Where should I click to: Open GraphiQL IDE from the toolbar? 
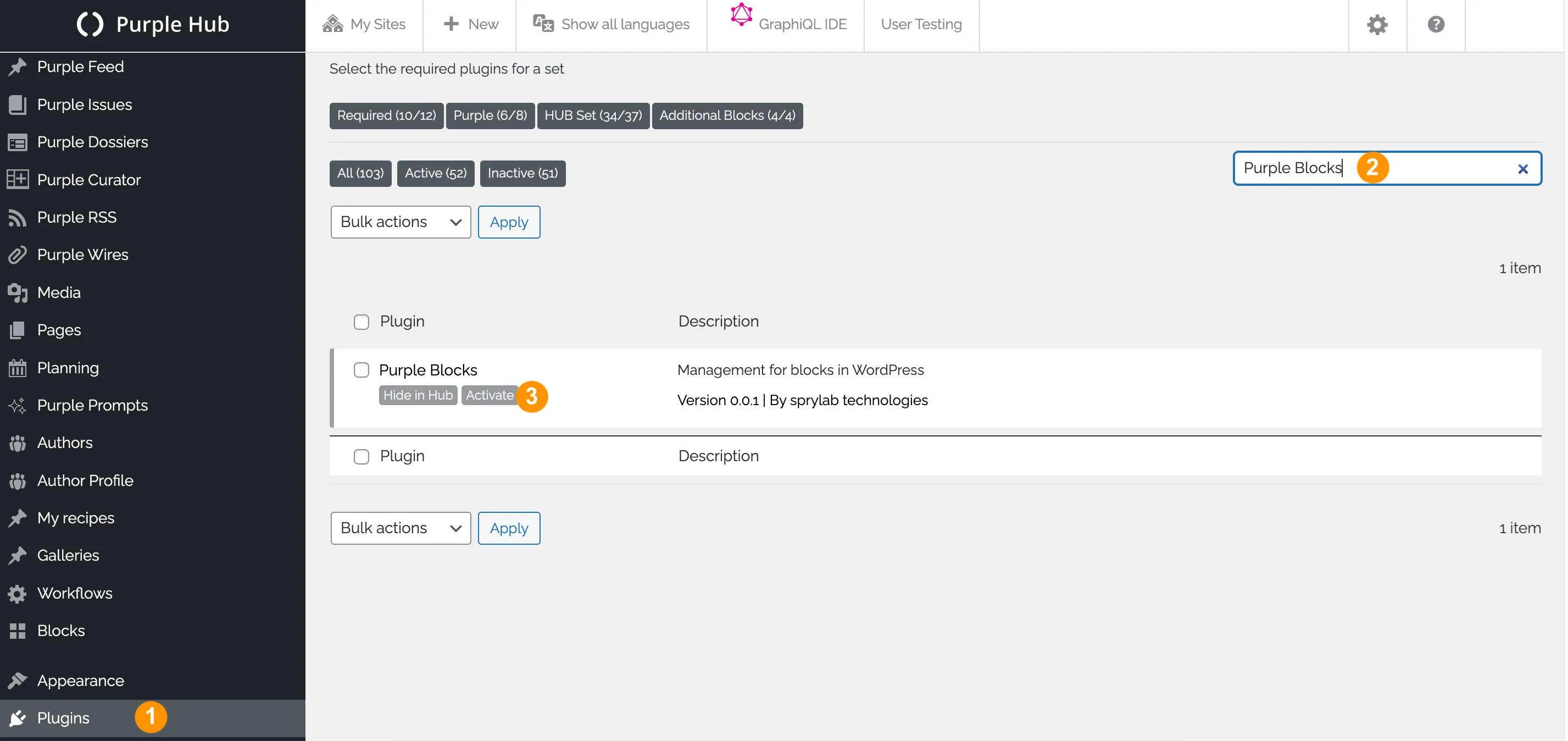click(786, 24)
